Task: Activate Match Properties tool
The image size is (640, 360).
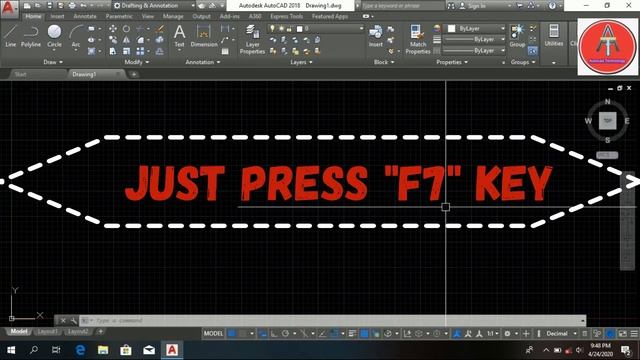Action: point(418,40)
